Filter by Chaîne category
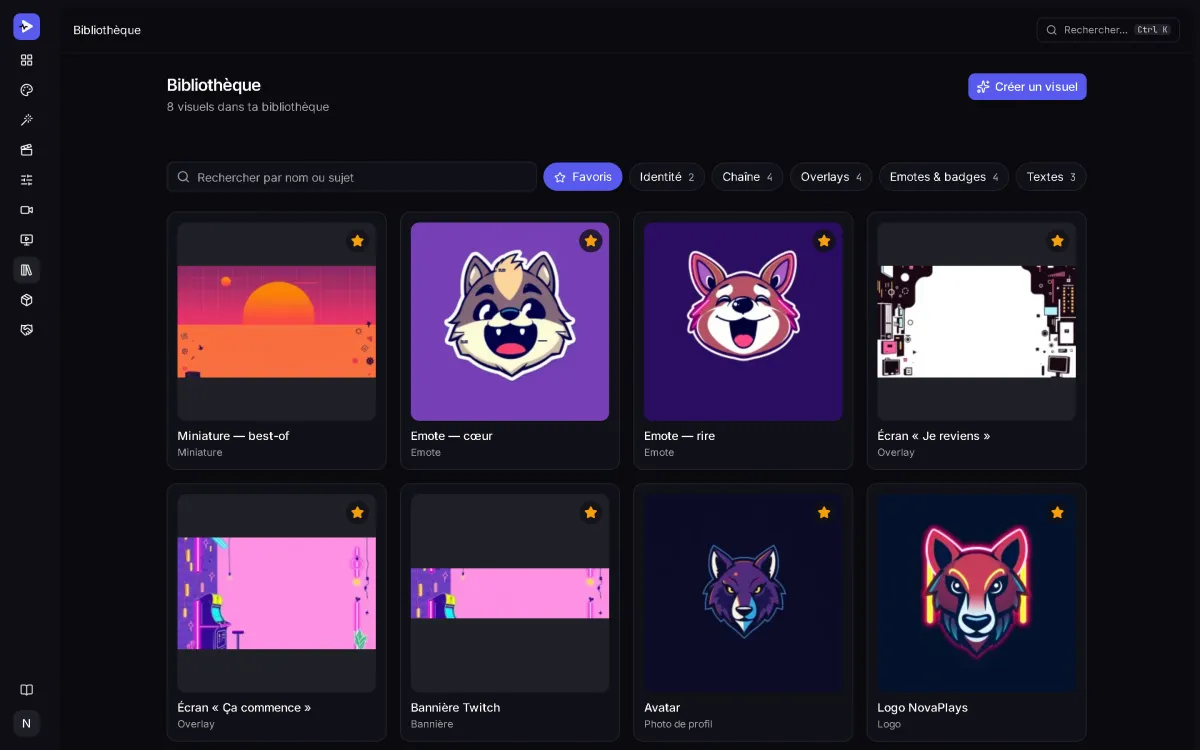 tap(747, 177)
